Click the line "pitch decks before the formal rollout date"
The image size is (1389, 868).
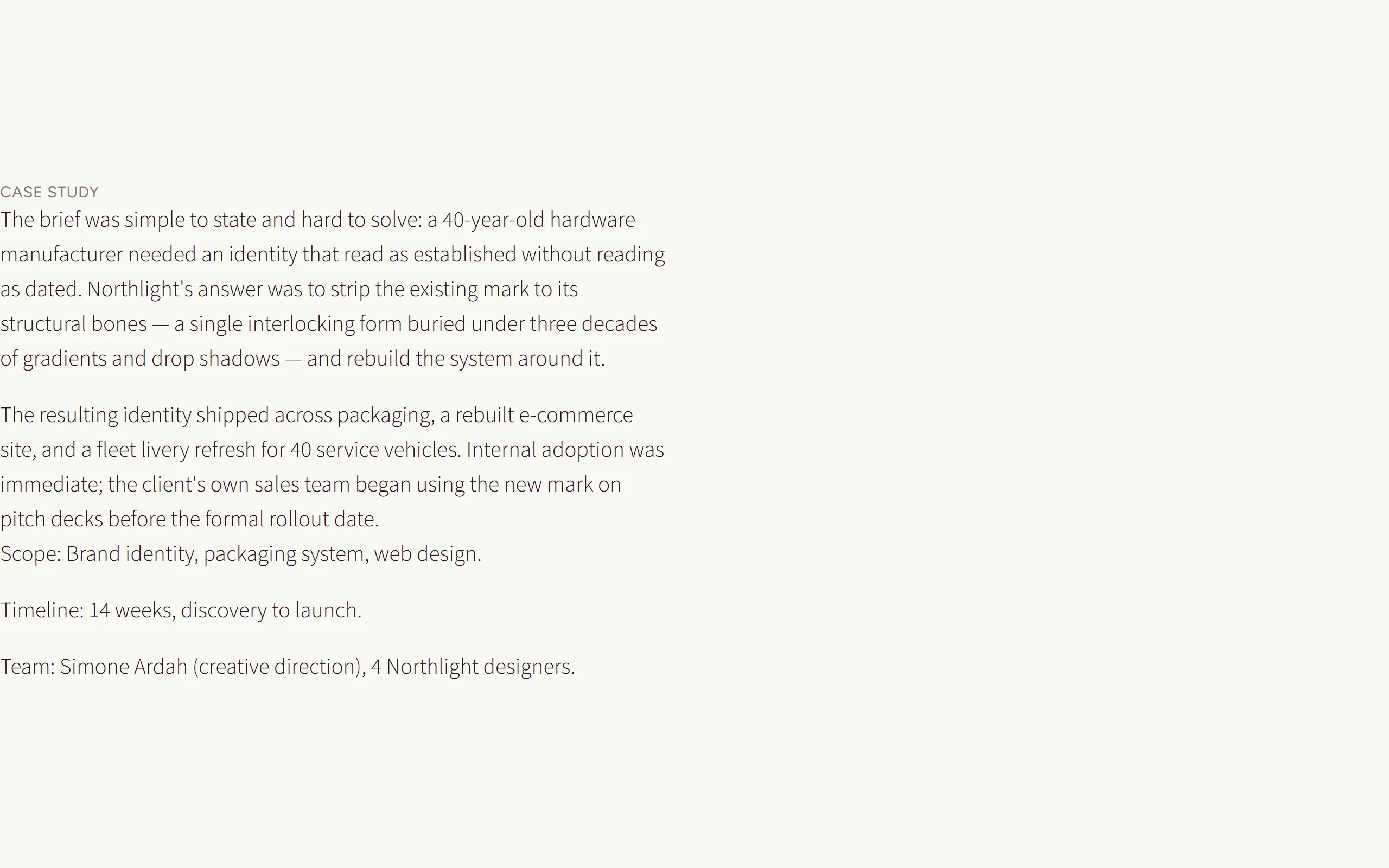[x=189, y=520]
